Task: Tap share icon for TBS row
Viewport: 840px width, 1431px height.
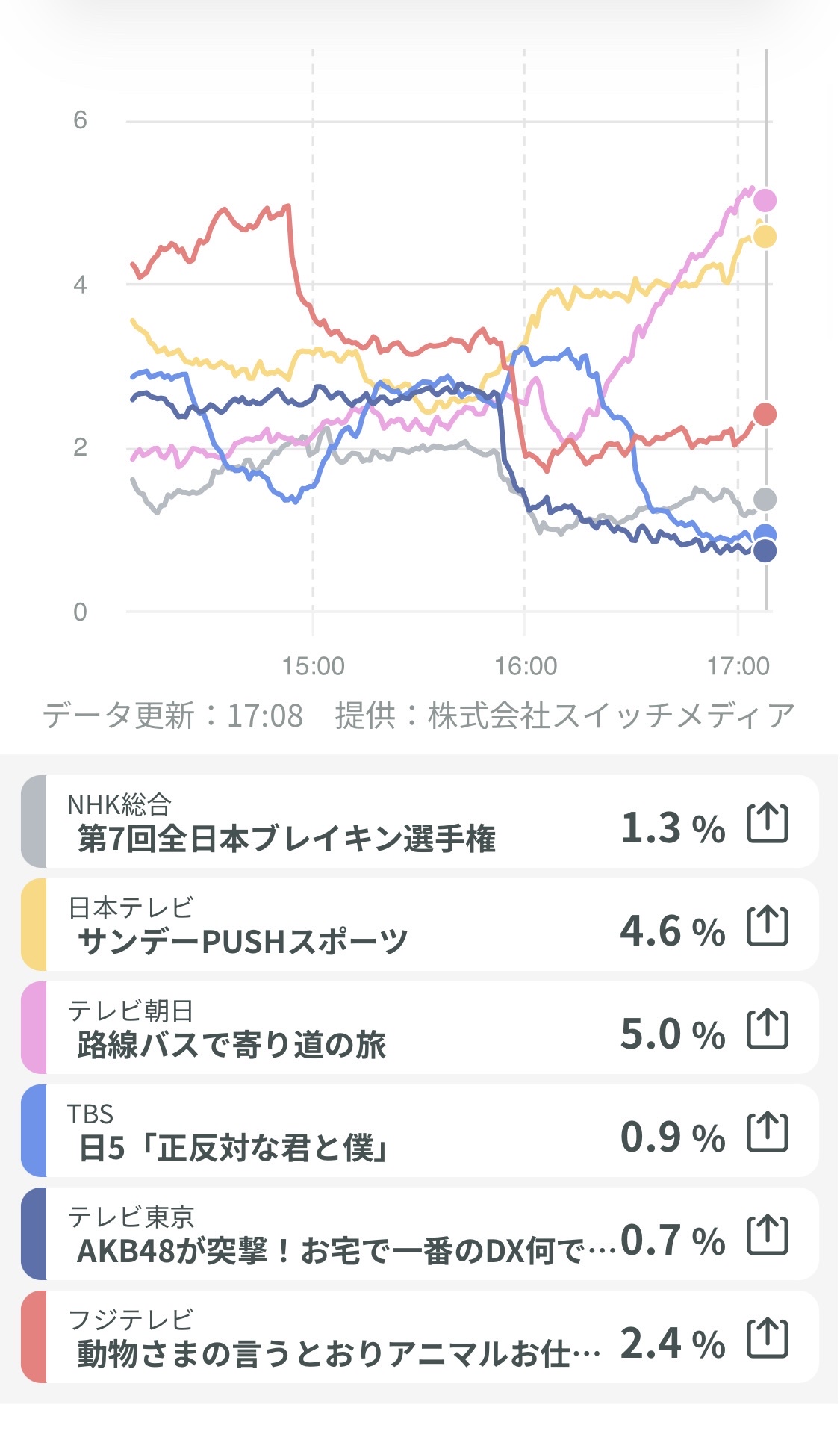Action: click(768, 1132)
